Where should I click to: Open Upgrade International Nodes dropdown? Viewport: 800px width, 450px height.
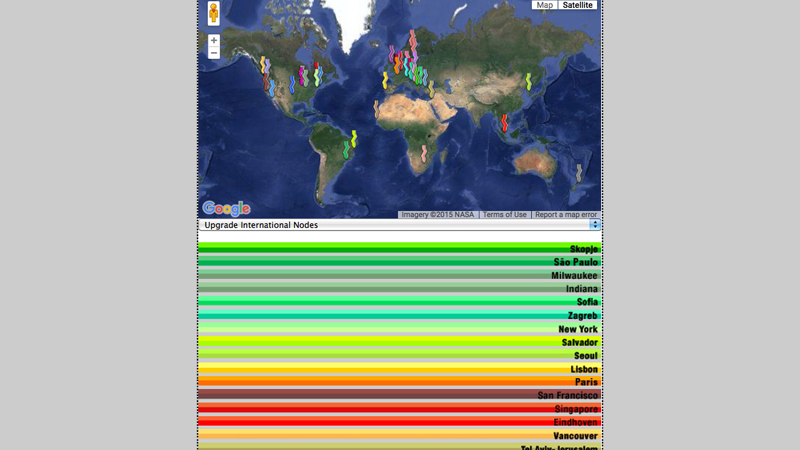pos(400,225)
